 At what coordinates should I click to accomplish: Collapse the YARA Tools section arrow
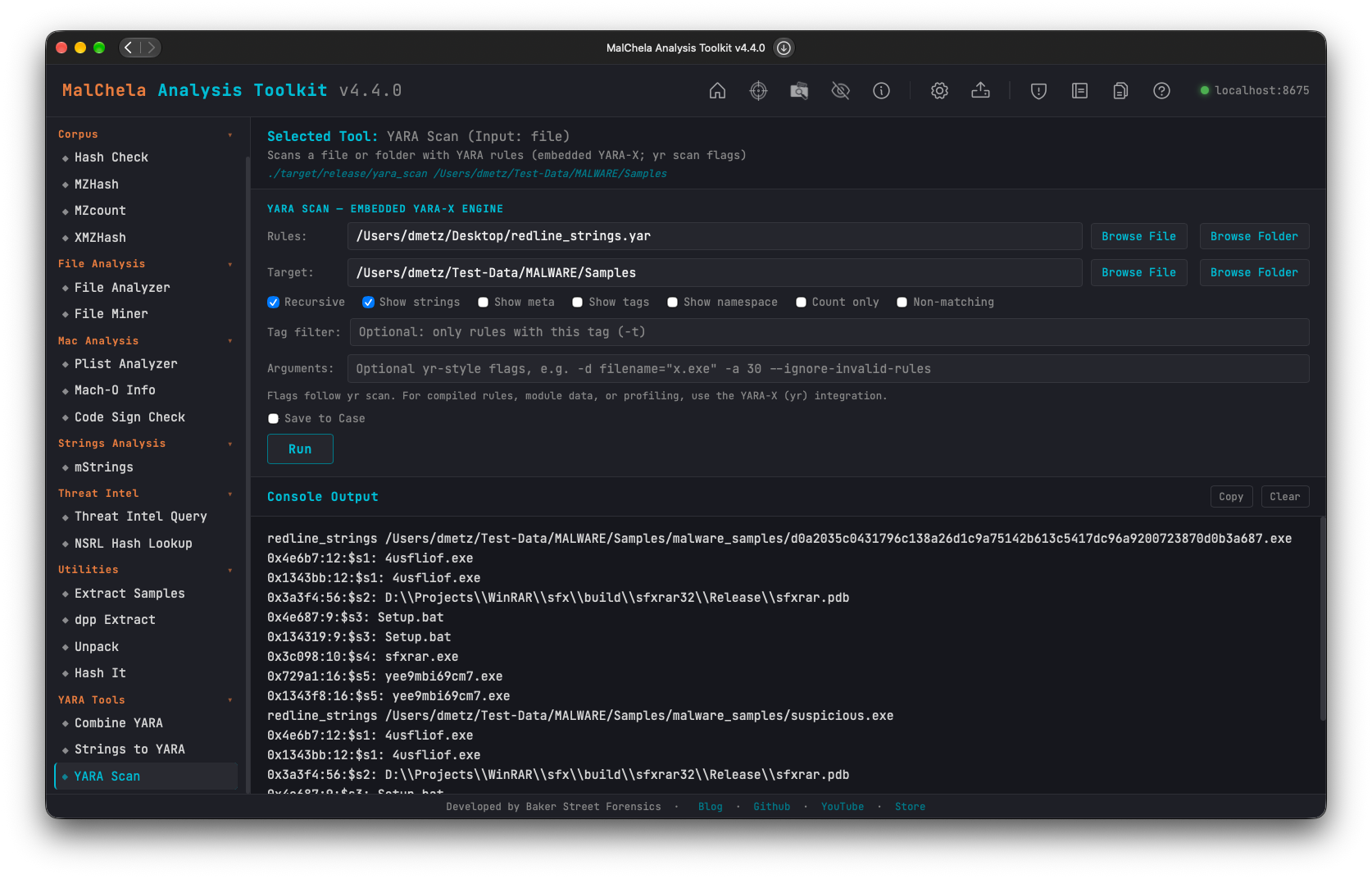pos(230,700)
